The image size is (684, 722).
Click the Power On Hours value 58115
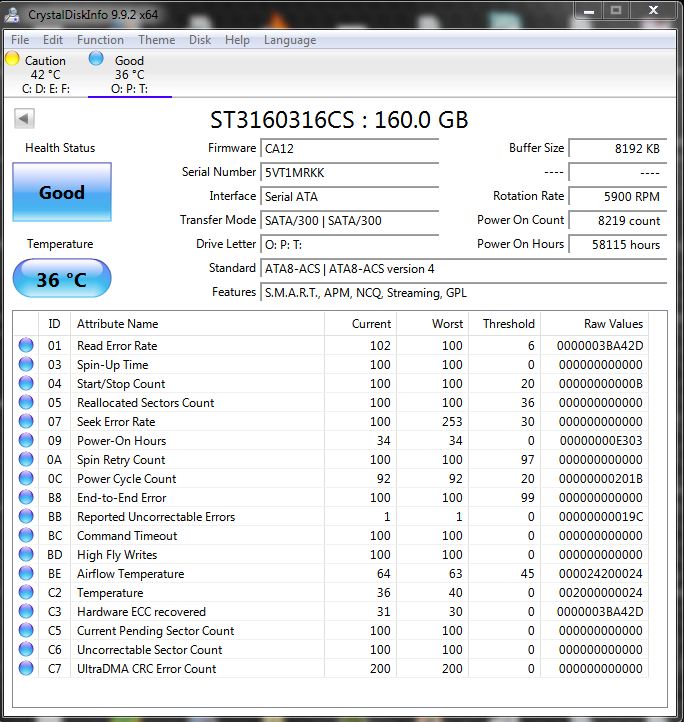click(x=618, y=244)
